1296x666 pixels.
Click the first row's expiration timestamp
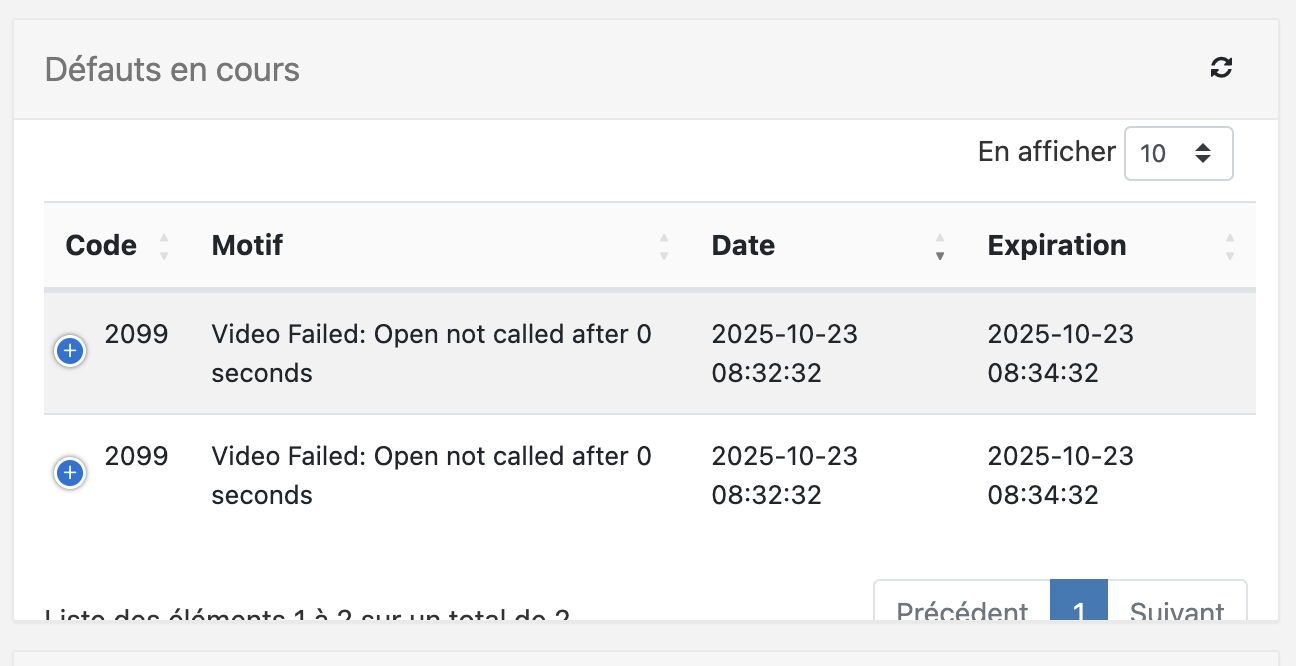point(1060,353)
